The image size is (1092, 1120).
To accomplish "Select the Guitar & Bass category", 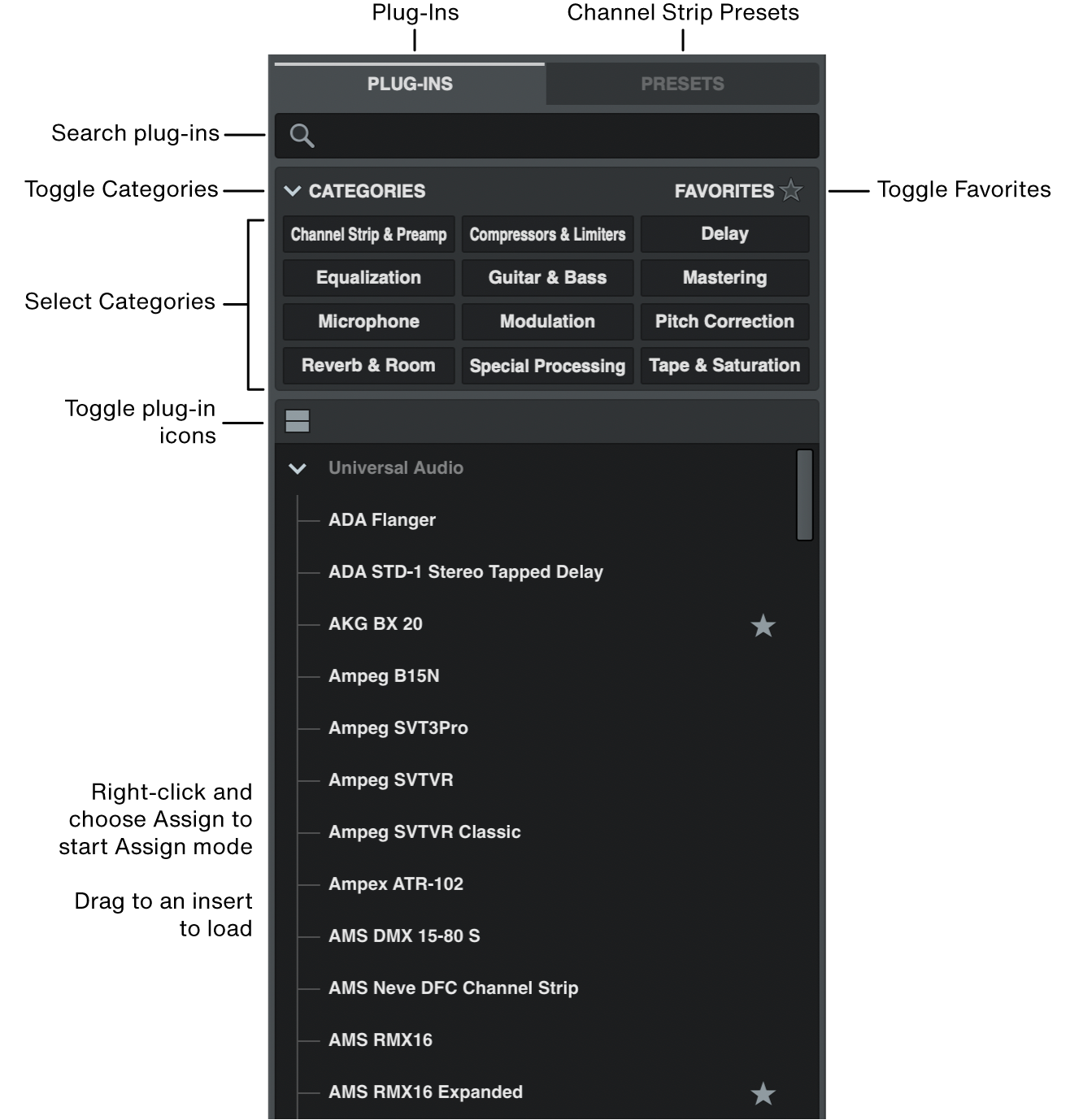I will point(547,278).
